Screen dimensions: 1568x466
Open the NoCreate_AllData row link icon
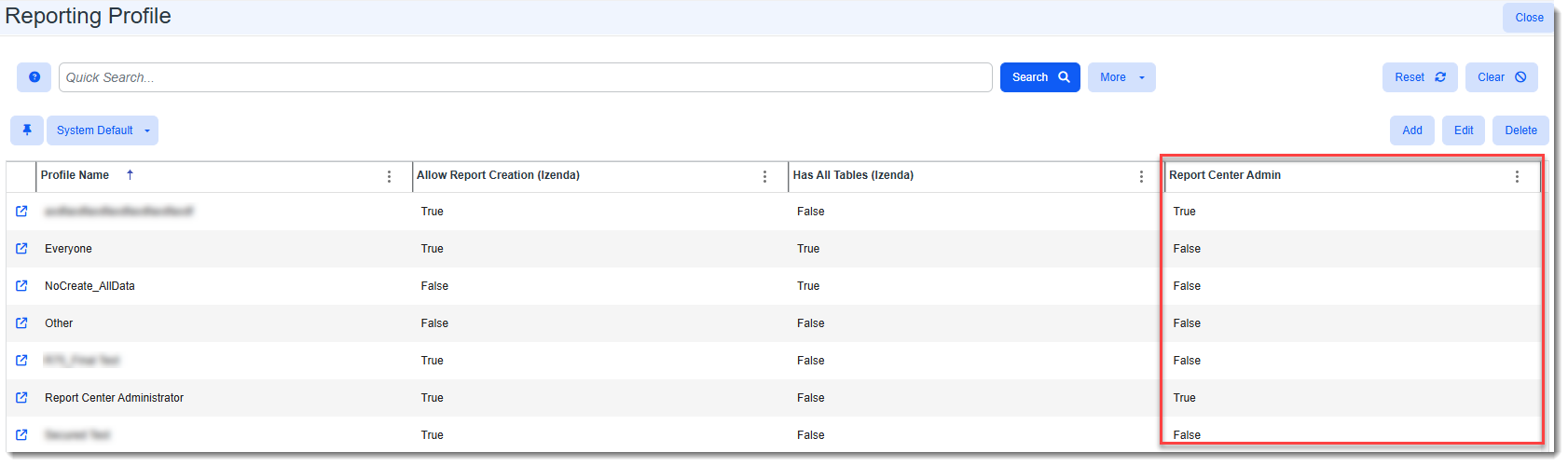(21, 286)
